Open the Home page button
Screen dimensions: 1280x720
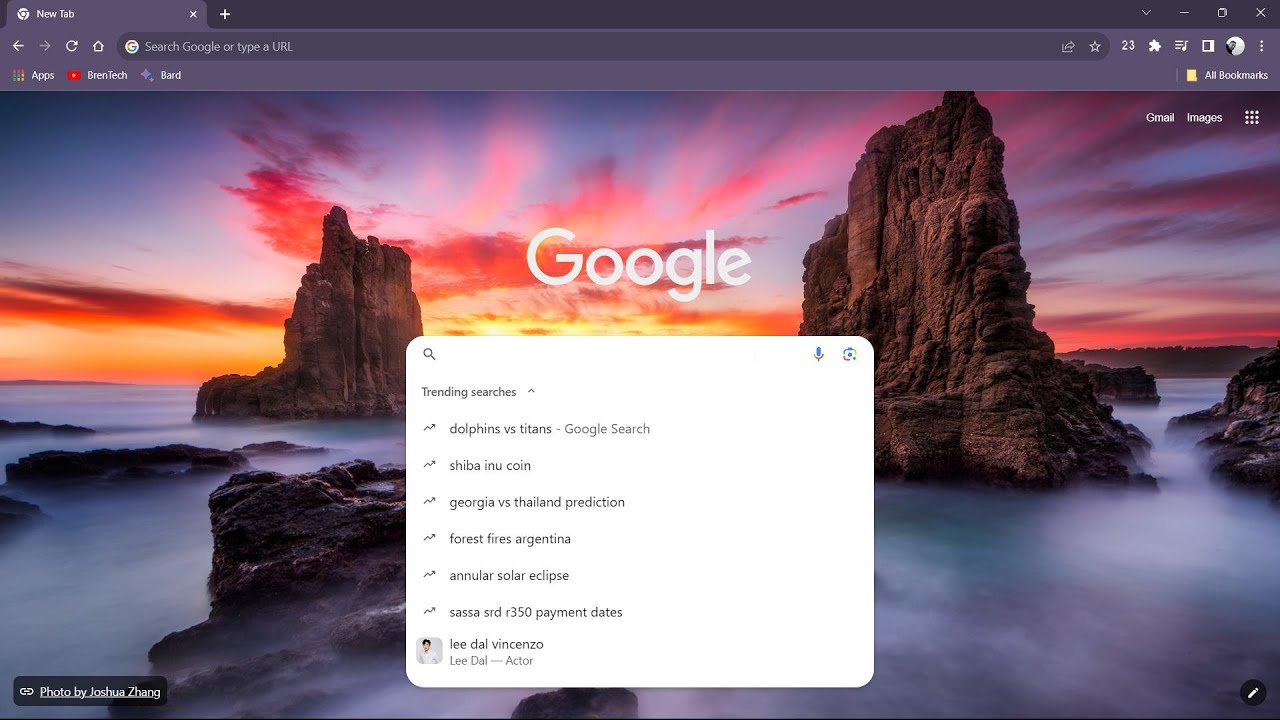pos(98,46)
